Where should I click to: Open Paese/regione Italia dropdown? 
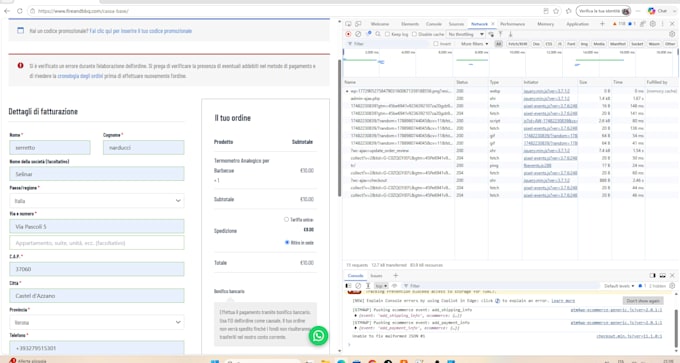(x=97, y=201)
